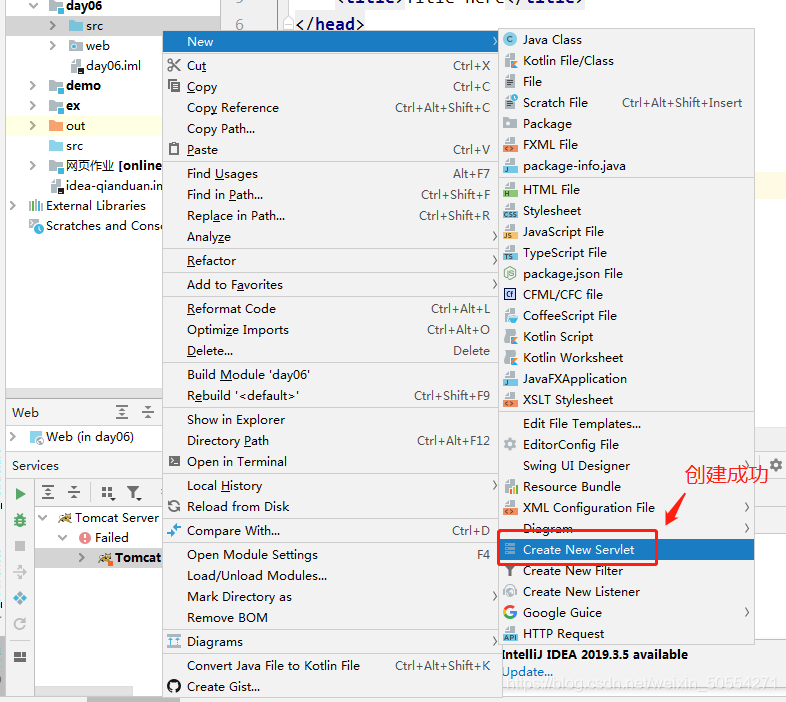
Task: Click Expand All icon in Services toolbar
Action: pos(48,492)
